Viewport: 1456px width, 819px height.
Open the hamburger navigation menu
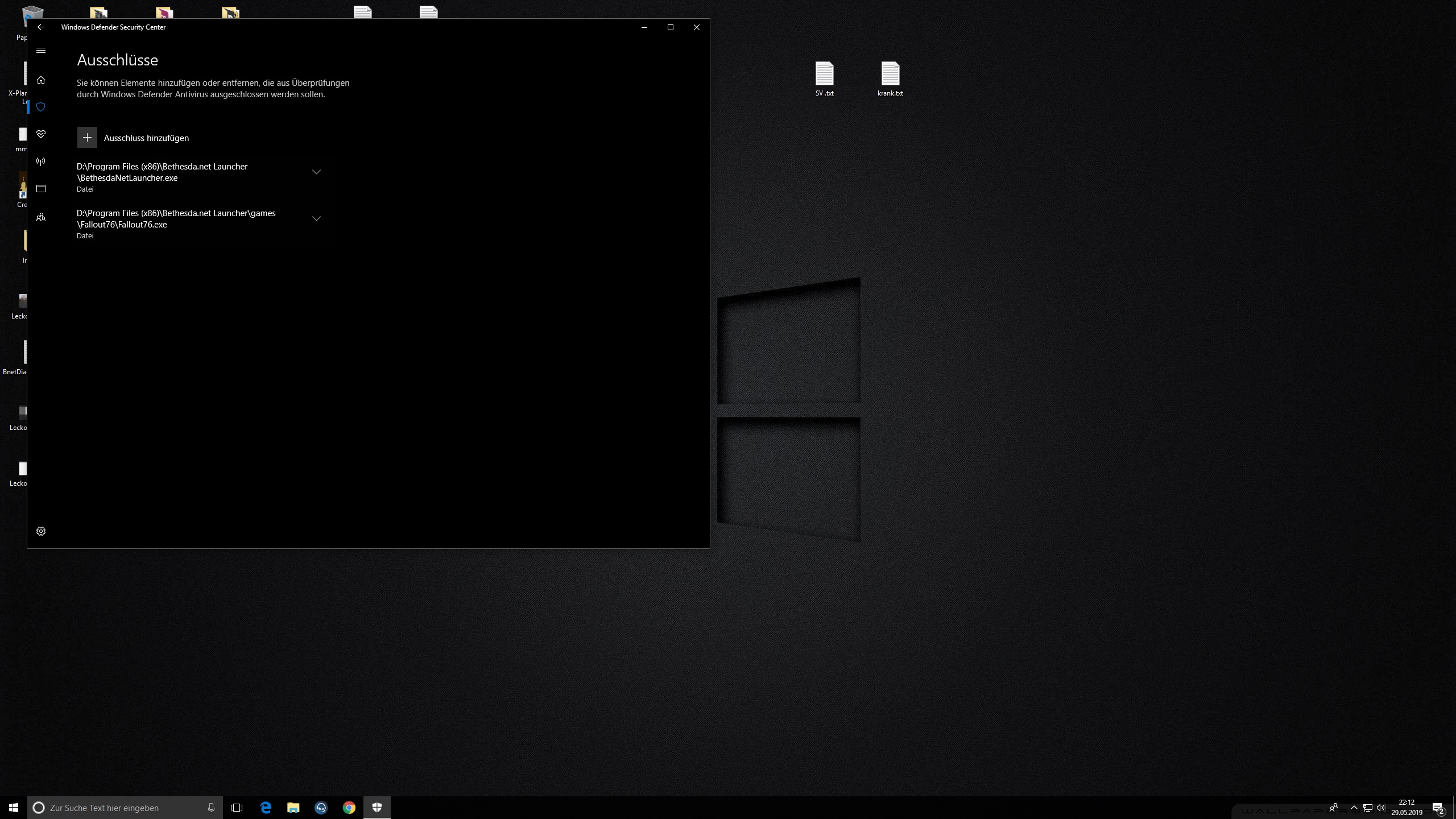[41, 51]
